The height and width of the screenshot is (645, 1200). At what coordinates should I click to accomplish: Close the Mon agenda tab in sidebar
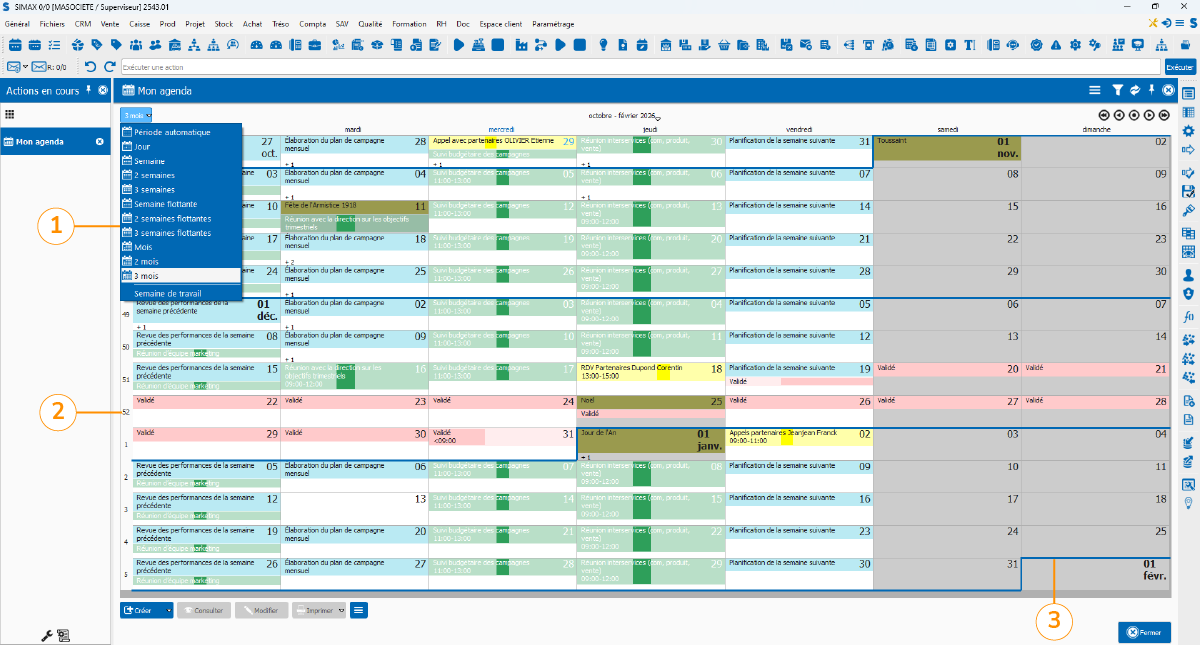[99, 142]
